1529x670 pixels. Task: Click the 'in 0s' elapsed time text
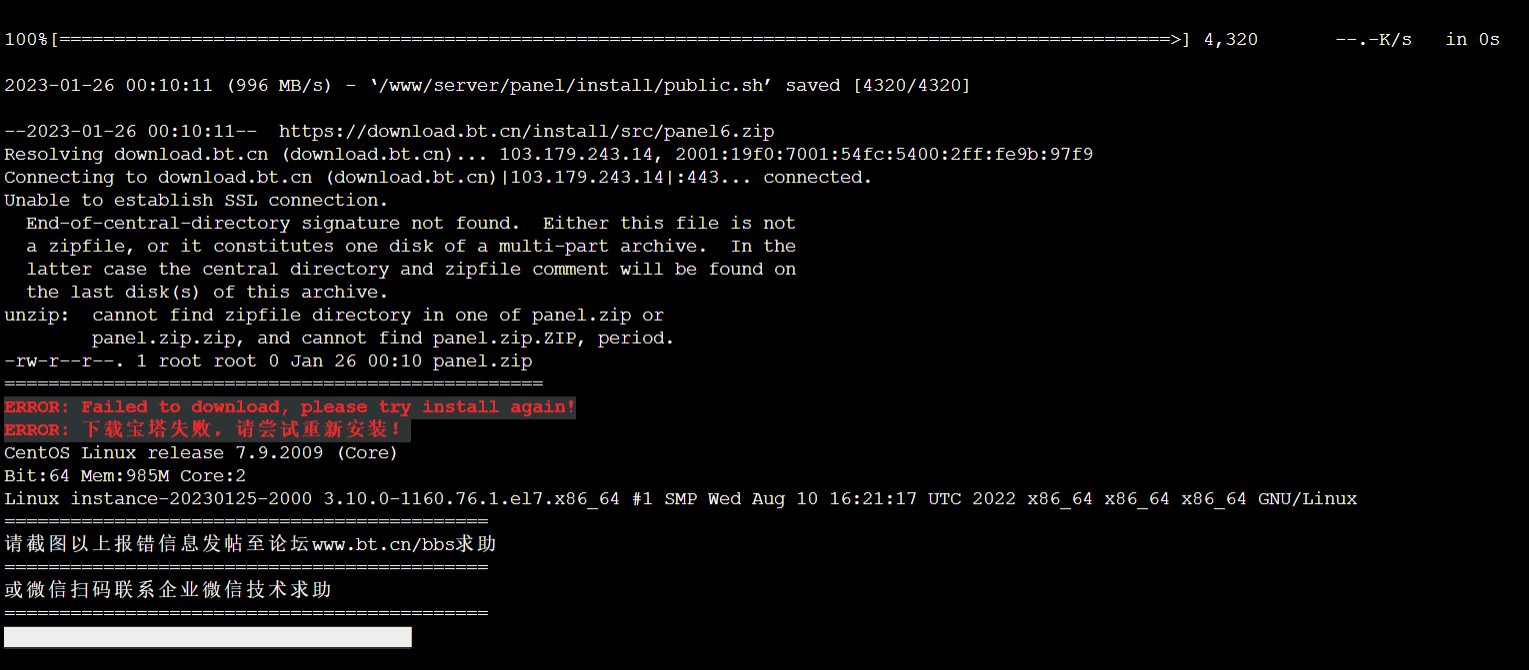coord(1473,39)
